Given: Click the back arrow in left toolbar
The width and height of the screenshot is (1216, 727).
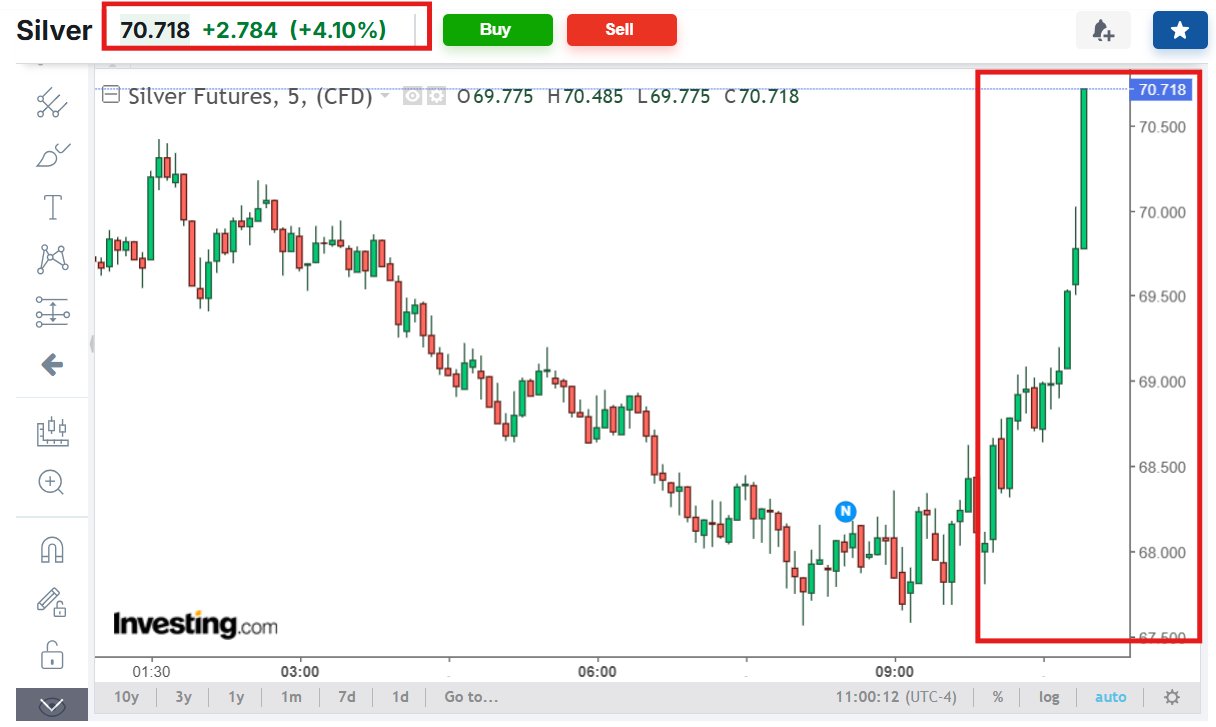Looking at the screenshot, I should click(52, 365).
